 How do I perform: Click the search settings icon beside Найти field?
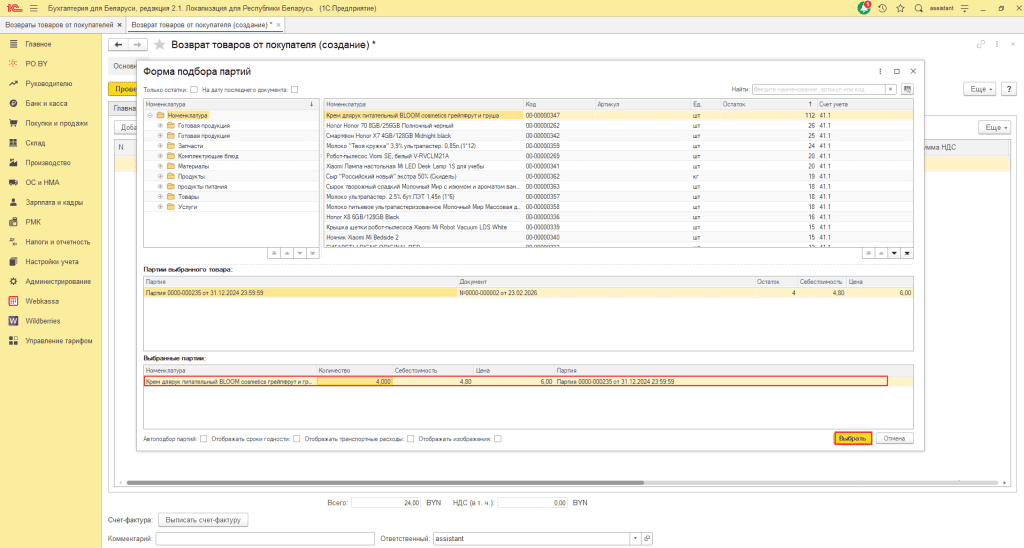(907, 89)
